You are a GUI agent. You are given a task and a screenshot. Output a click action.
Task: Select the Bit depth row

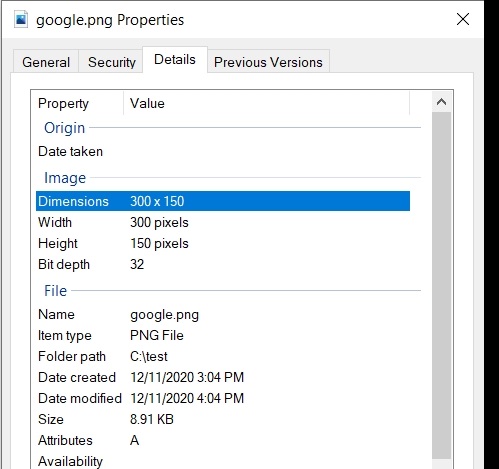click(x=223, y=264)
